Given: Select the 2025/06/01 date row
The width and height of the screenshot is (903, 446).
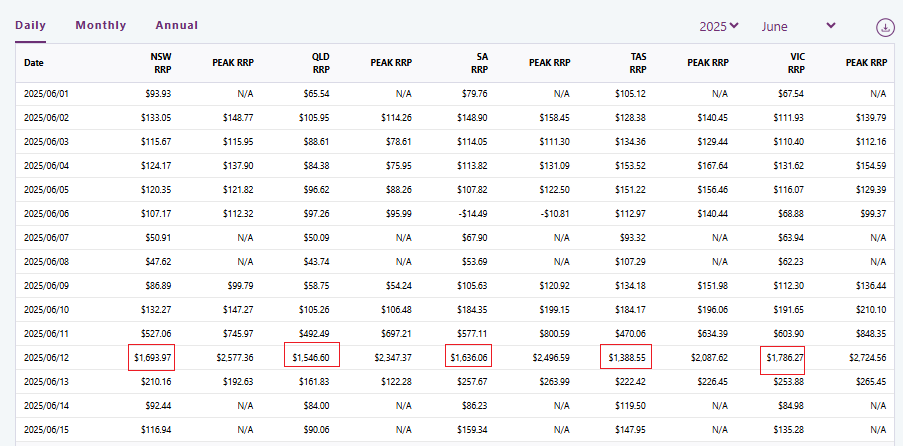Looking at the screenshot, I should coord(47,94).
